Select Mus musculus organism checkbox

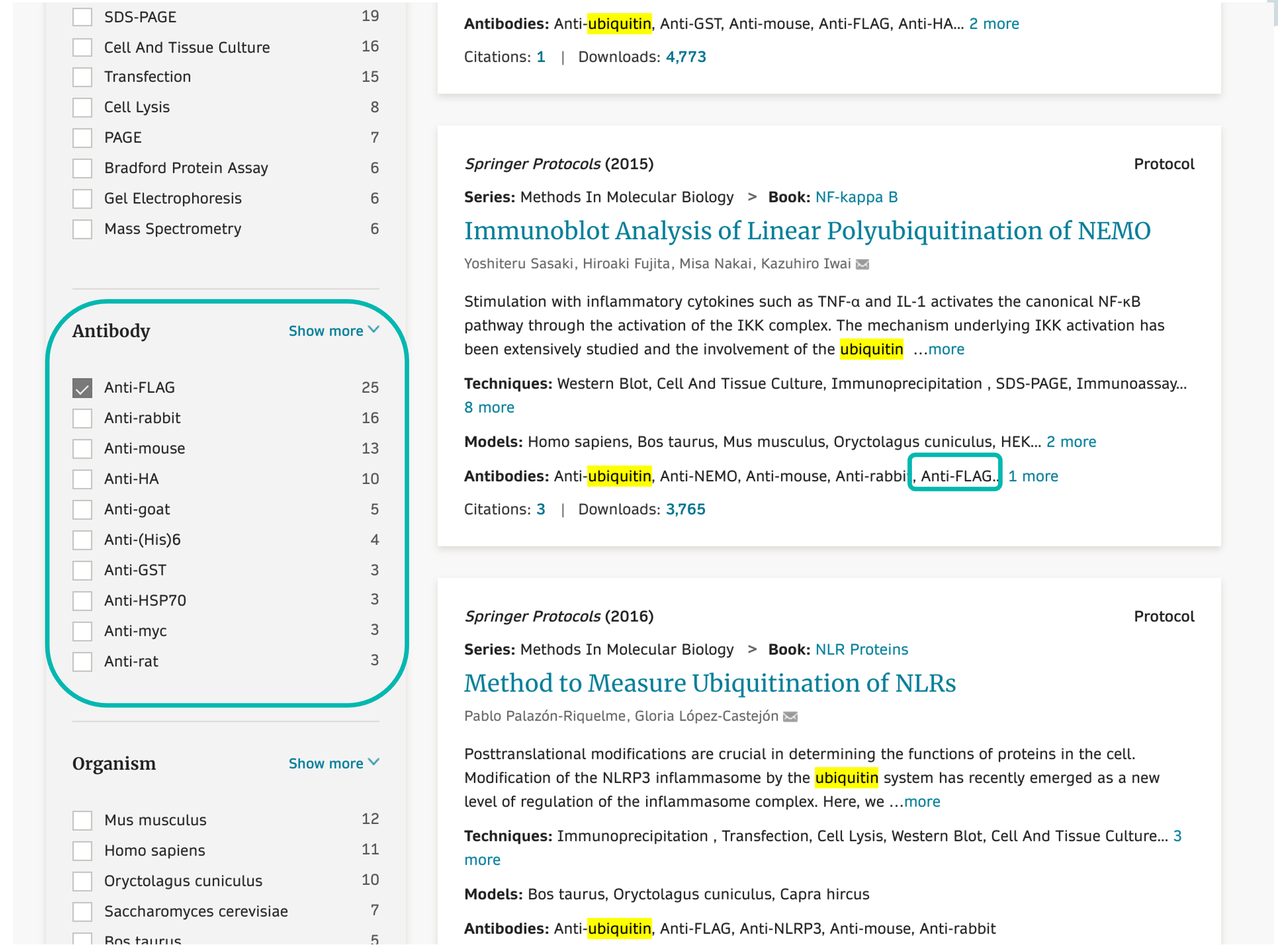(82, 820)
